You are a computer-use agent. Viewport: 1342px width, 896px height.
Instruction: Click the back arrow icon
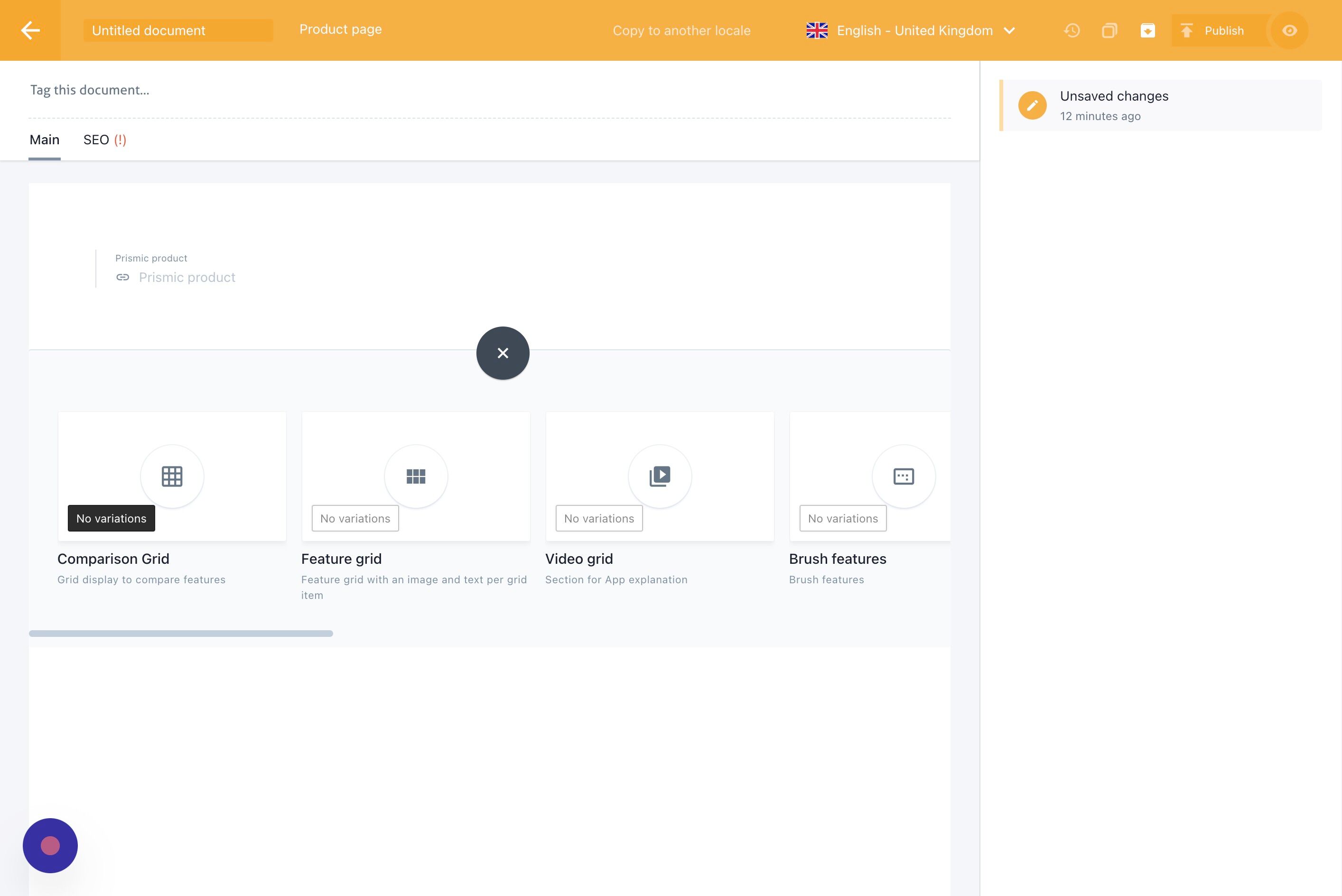30,30
